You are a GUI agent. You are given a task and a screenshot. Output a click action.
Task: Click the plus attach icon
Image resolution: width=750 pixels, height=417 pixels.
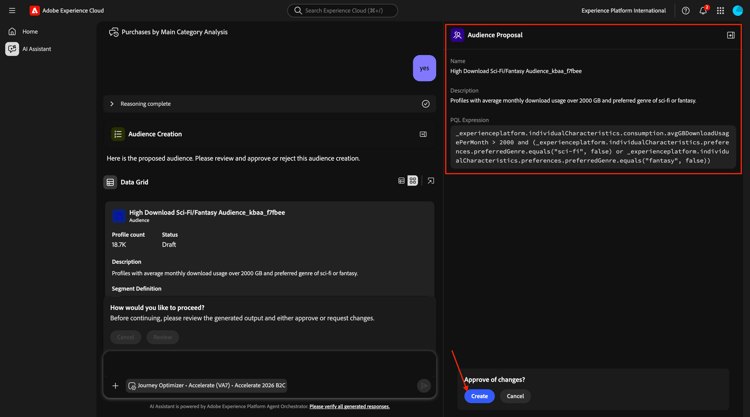tap(115, 385)
